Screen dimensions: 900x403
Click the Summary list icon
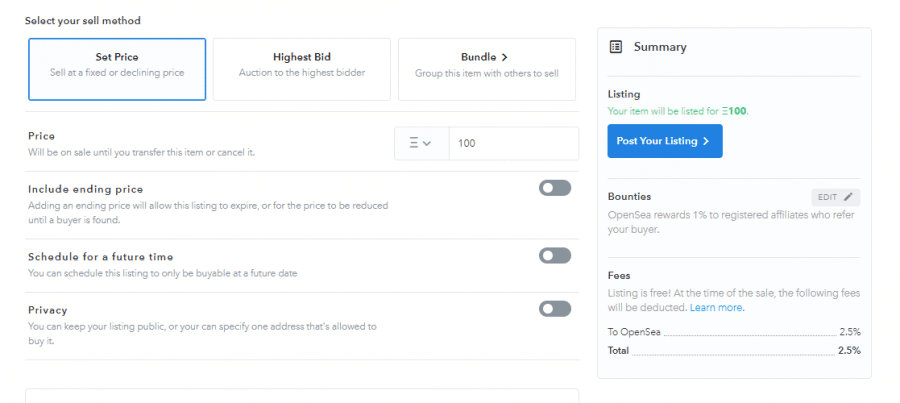coord(616,47)
